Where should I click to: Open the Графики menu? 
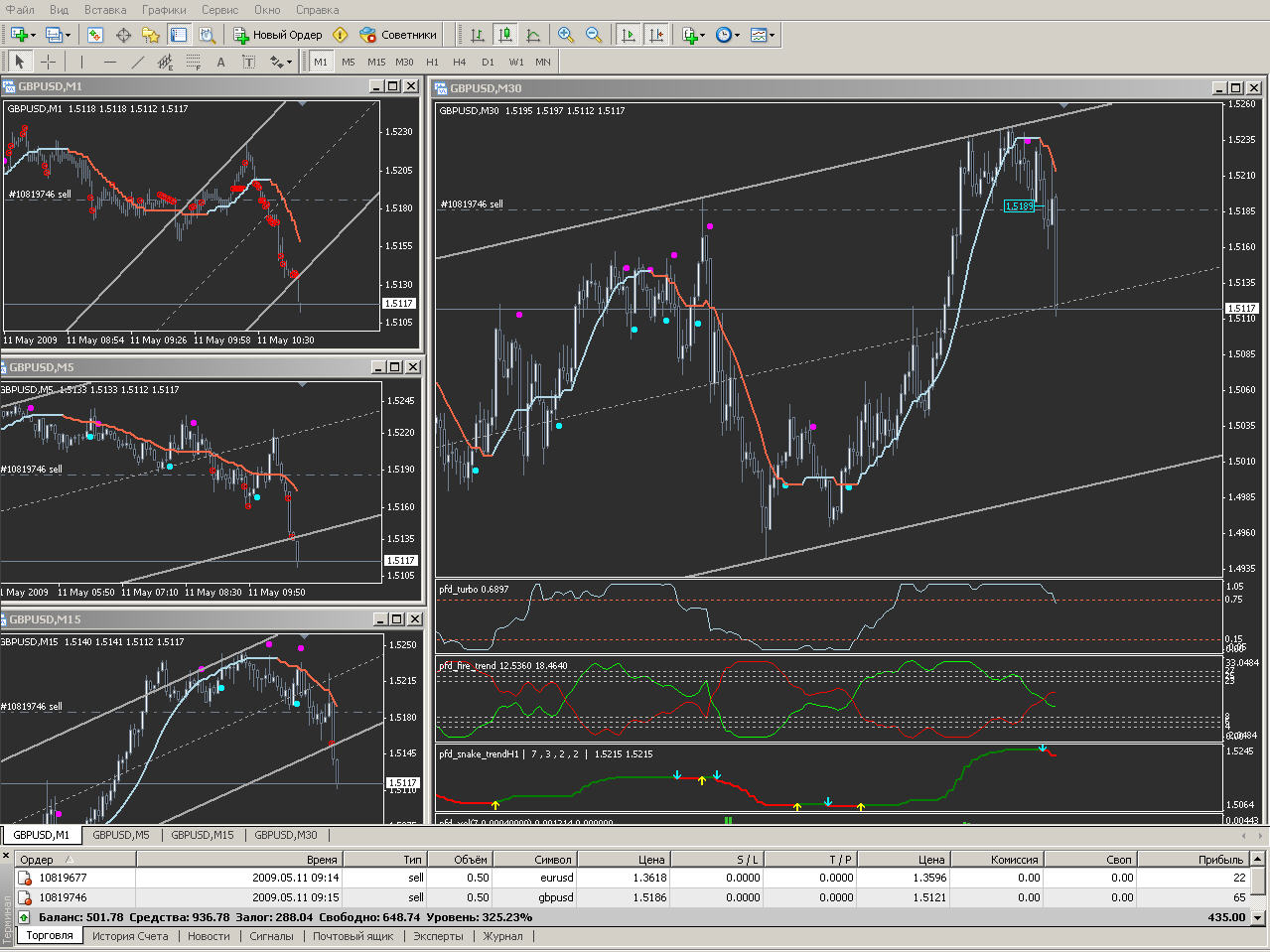(x=164, y=10)
